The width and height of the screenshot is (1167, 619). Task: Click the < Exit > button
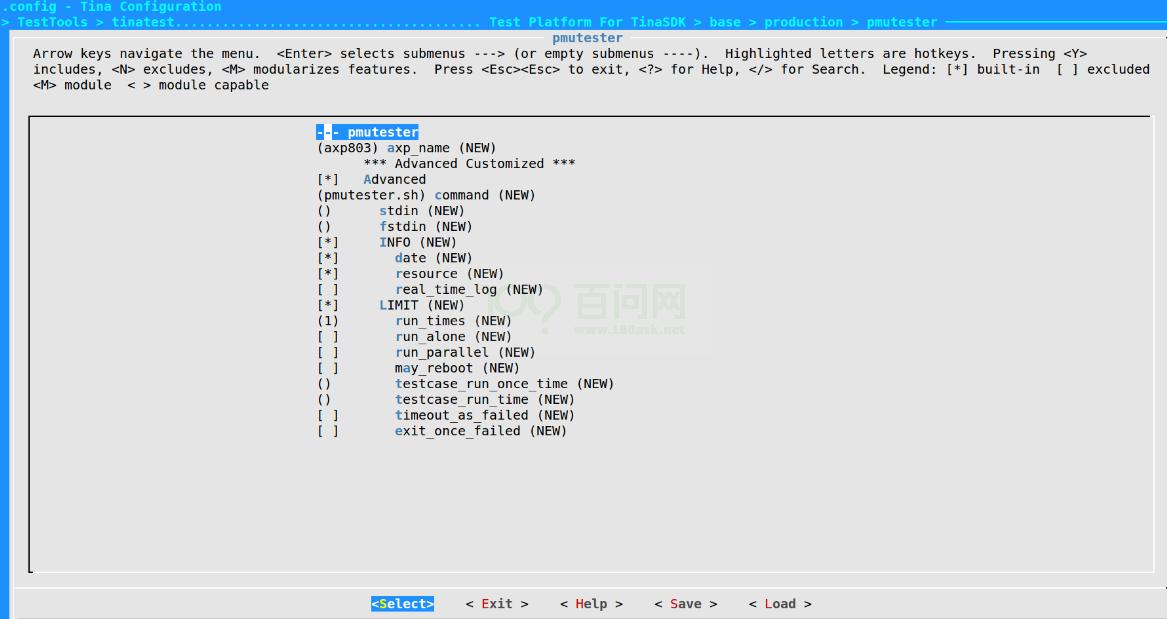click(x=497, y=604)
